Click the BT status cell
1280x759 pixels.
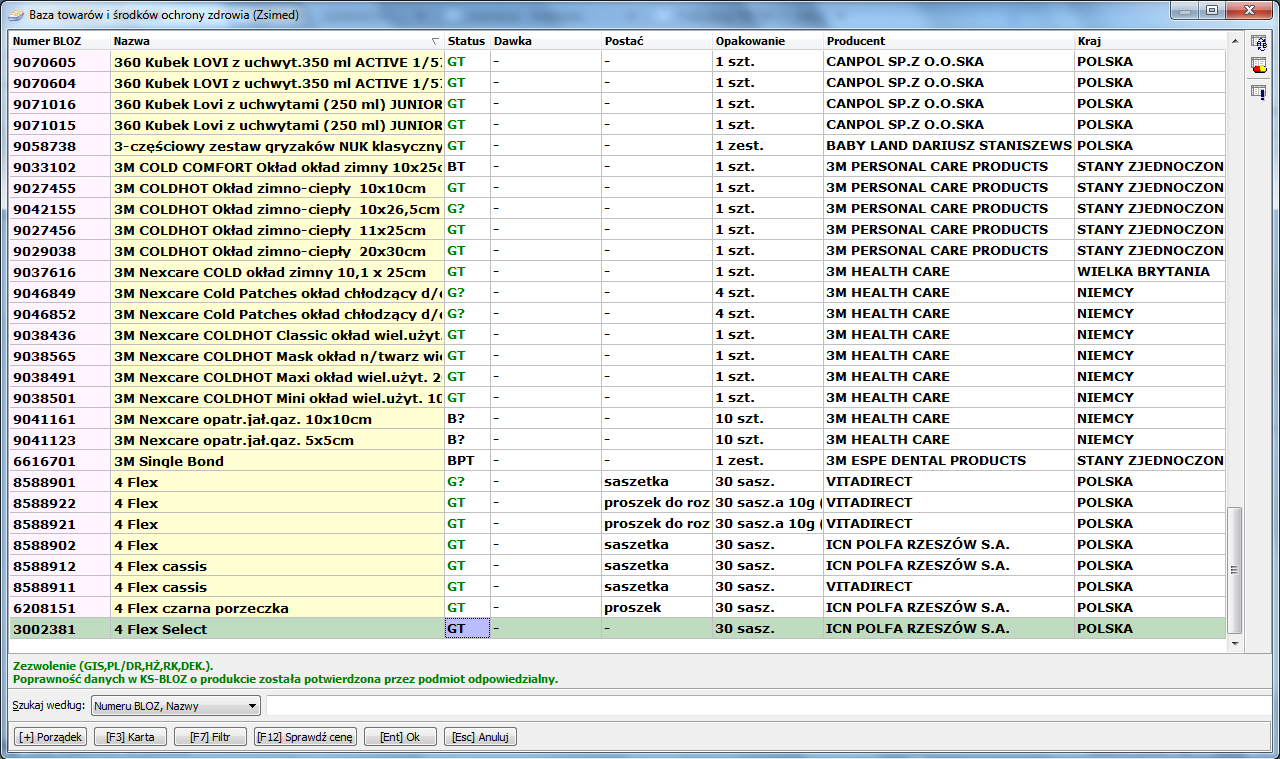[x=467, y=167]
